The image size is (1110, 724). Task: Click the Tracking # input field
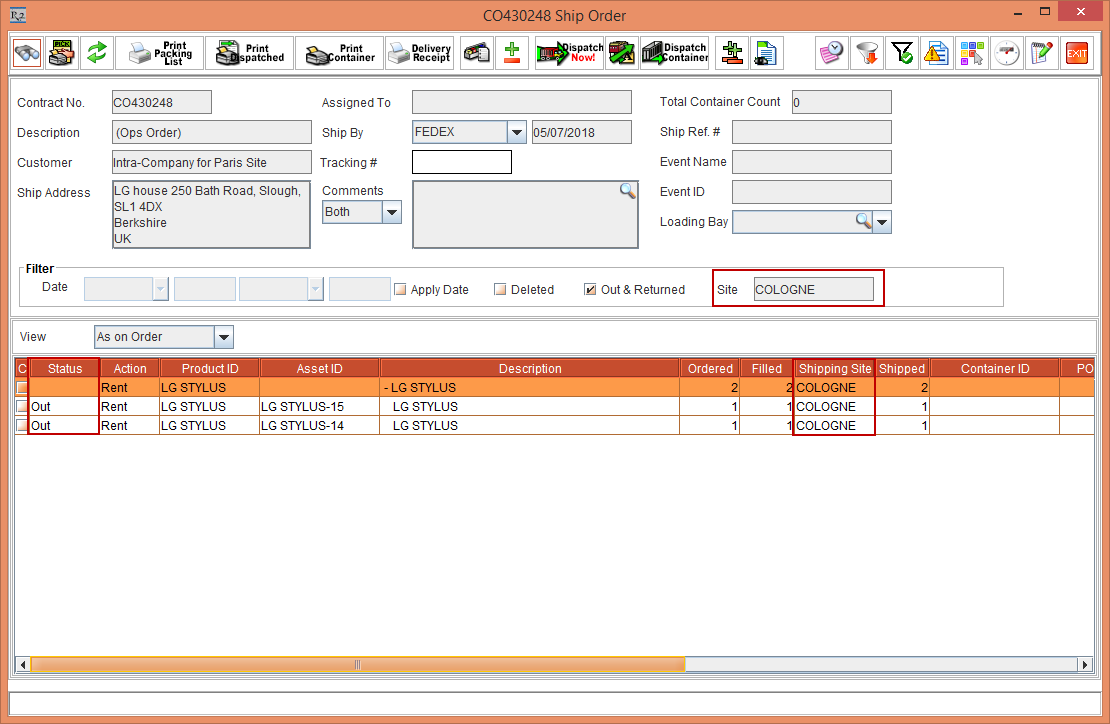tap(461, 162)
